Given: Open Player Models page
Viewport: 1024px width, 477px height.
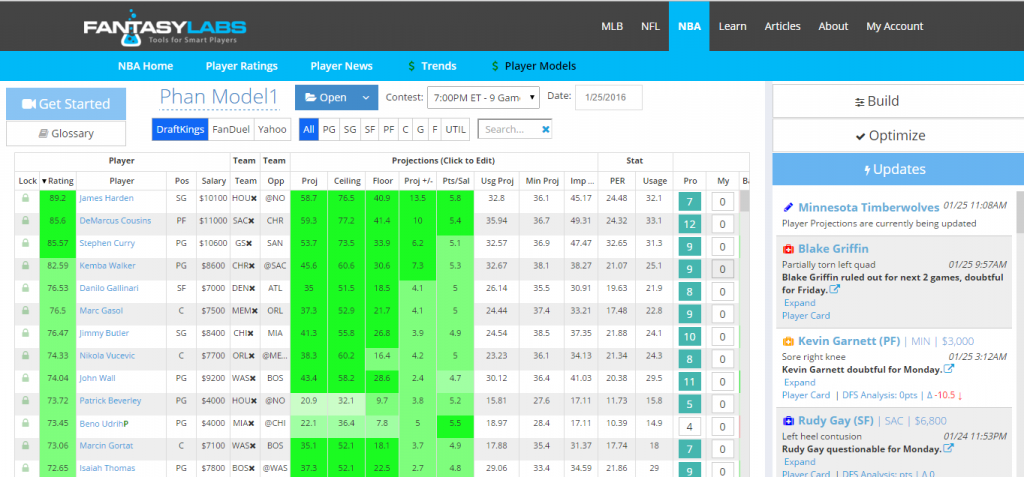Looking at the screenshot, I should 534,66.
